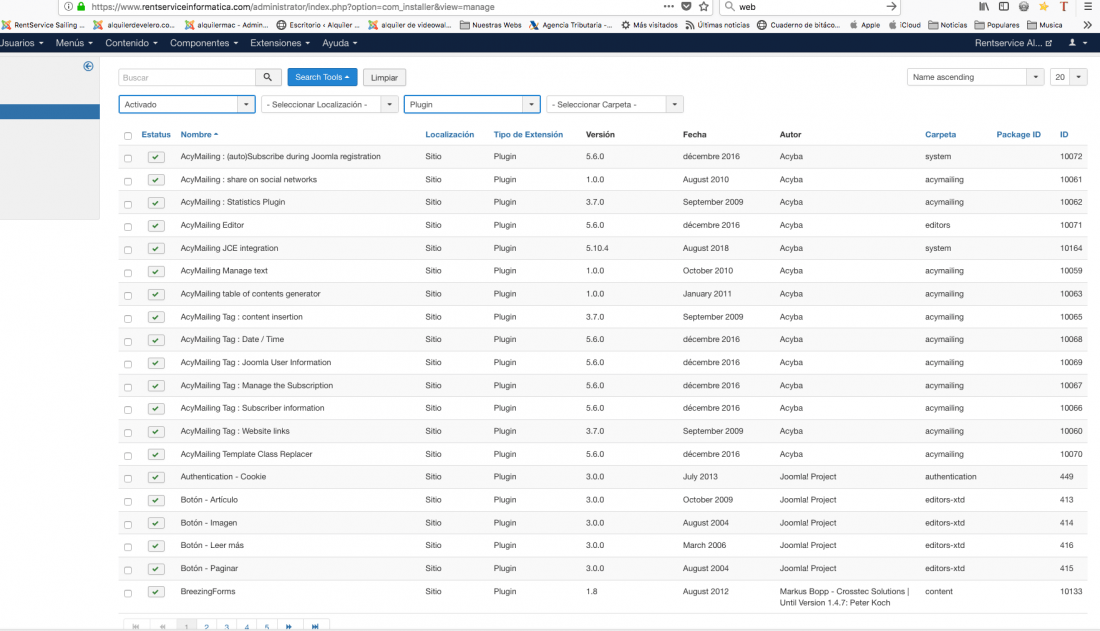Image resolution: width=1100 pixels, height=631 pixels.
Task: Toggle status of AcyMailing : Statistics Plugin
Action: [156, 203]
